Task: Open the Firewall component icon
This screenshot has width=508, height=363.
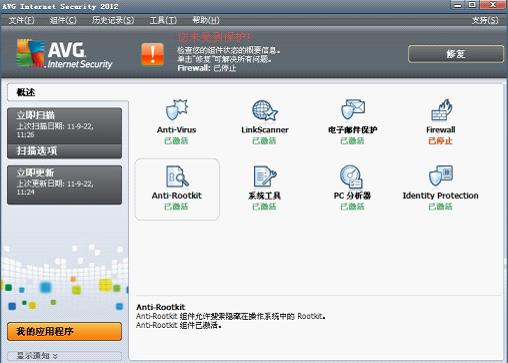Action: click(x=441, y=110)
